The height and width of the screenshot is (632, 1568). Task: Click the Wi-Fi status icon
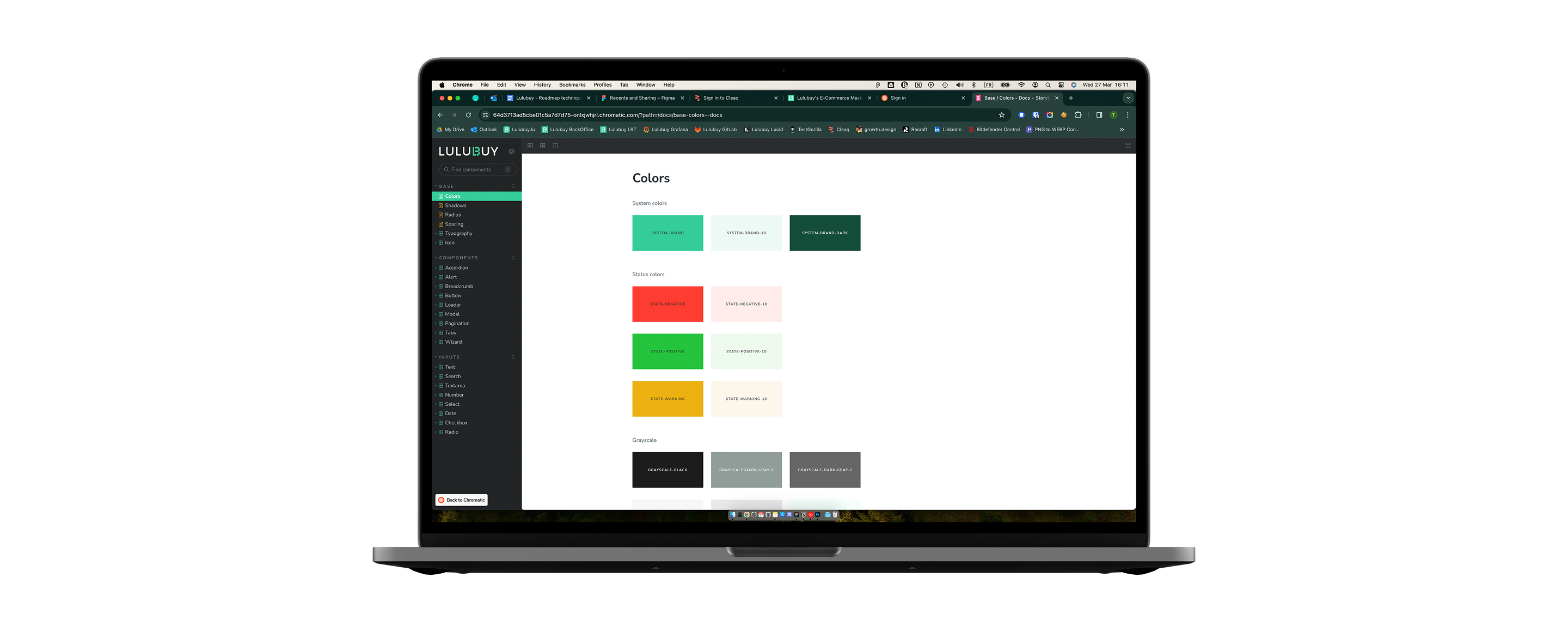(x=1021, y=85)
